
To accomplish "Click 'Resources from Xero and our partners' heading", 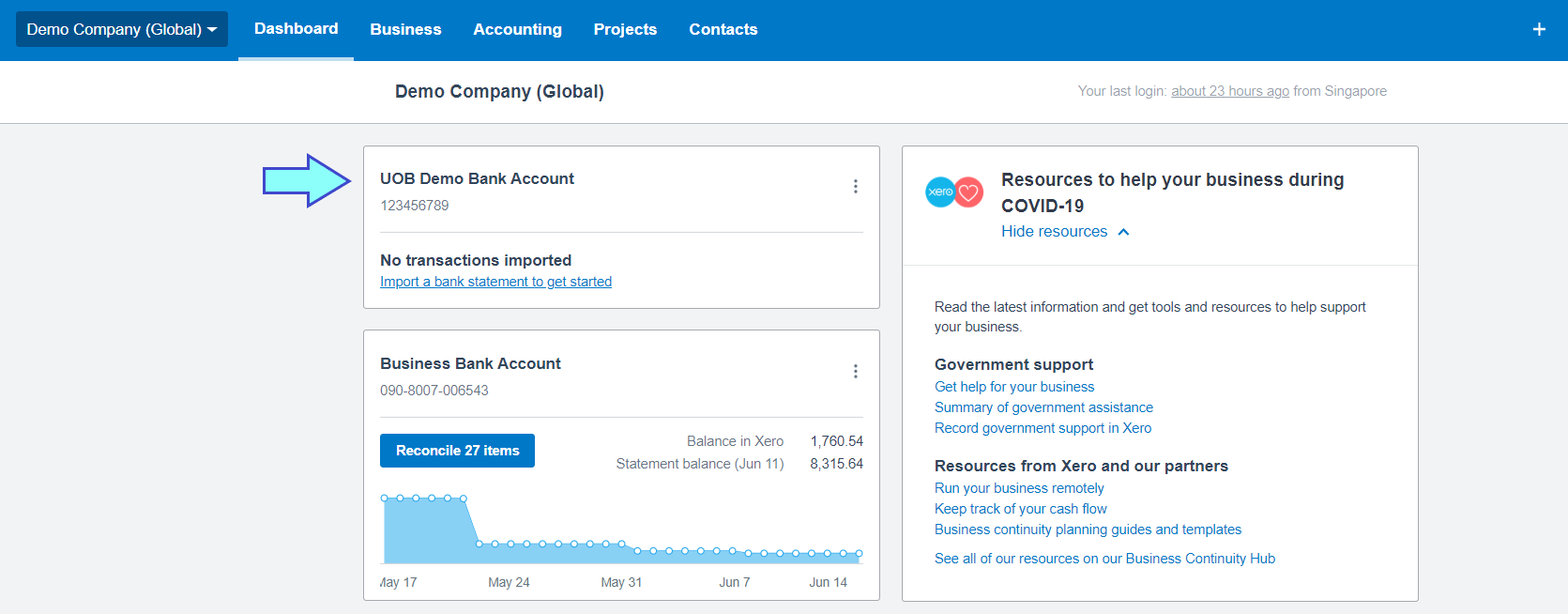I will (x=1081, y=466).
